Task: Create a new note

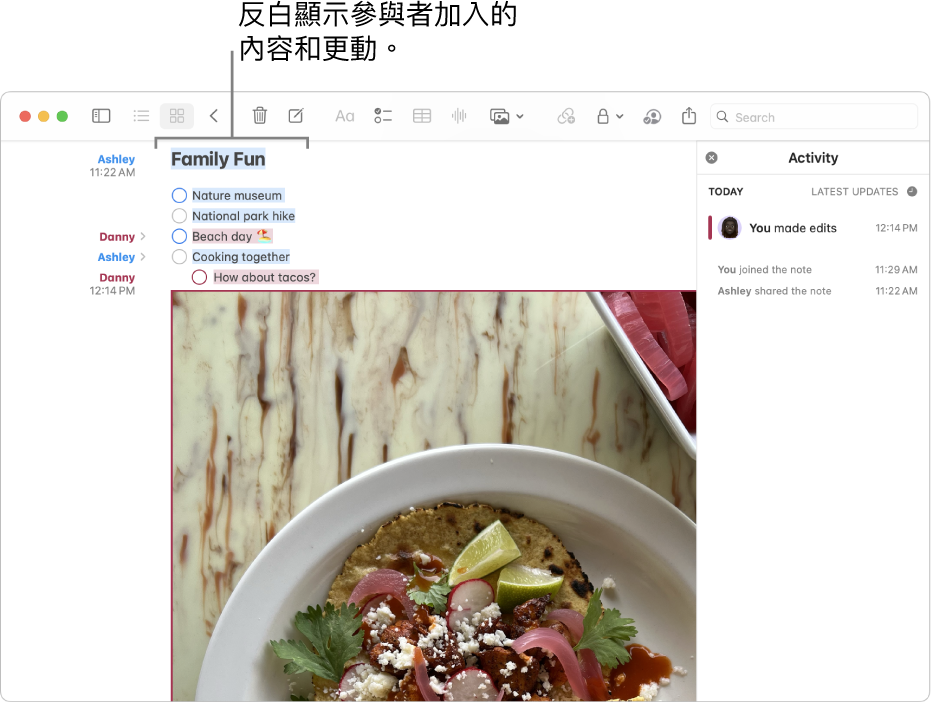Action: [296, 116]
